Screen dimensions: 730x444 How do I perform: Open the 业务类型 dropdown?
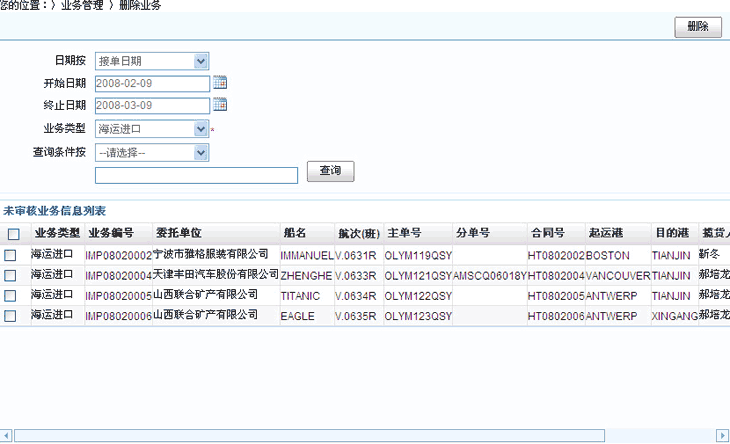(x=201, y=129)
